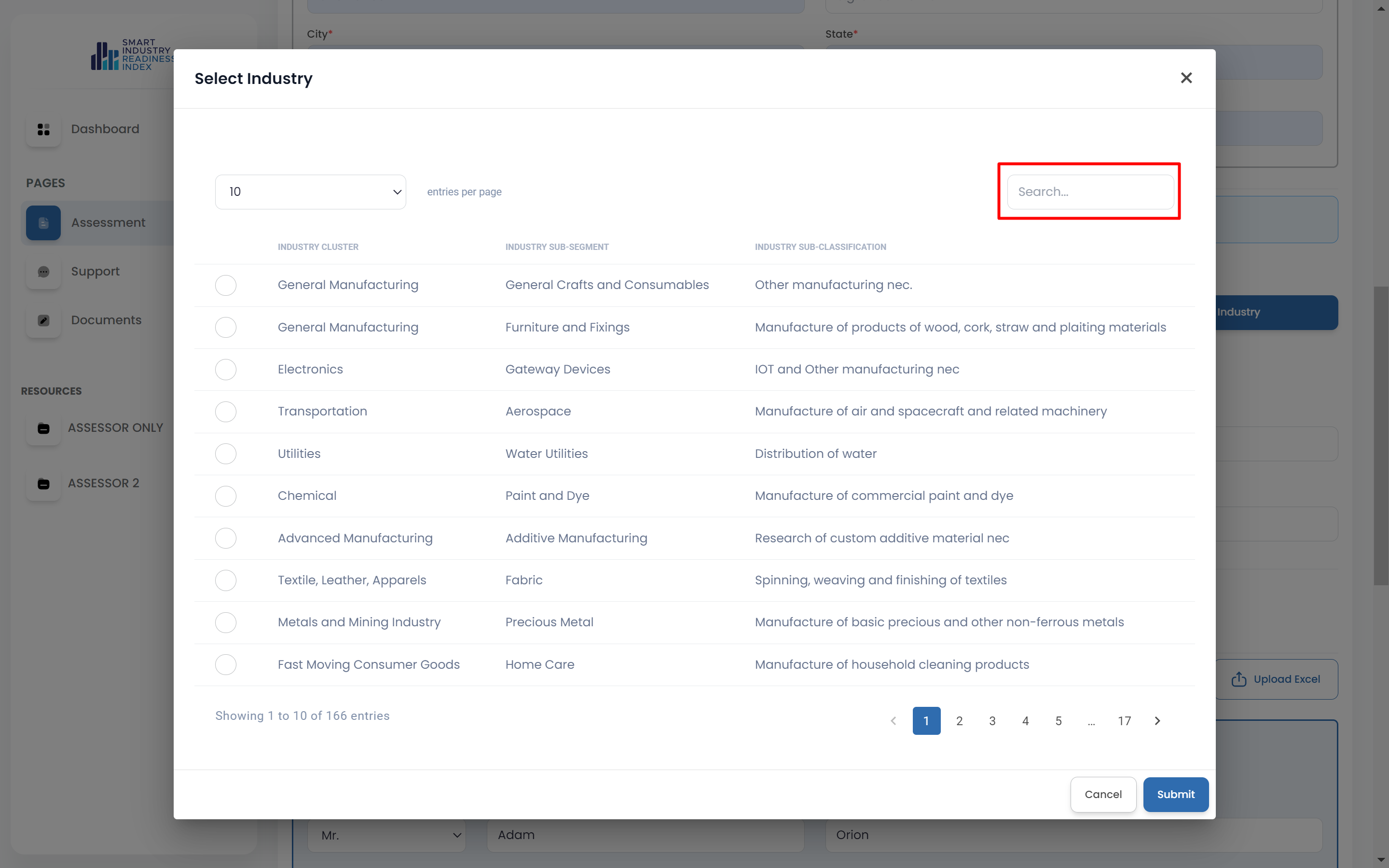1389x868 pixels.
Task: Close the Select Industry dialog
Action: (1186, 78)
